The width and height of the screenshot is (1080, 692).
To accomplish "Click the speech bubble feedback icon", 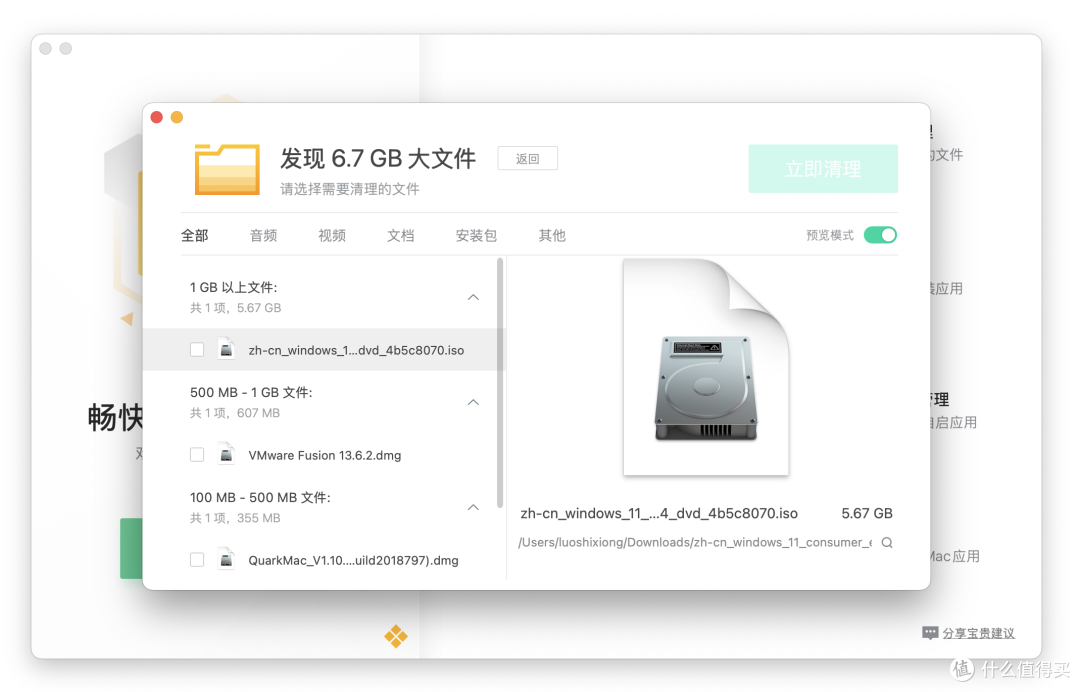I will tap(930, 633).
